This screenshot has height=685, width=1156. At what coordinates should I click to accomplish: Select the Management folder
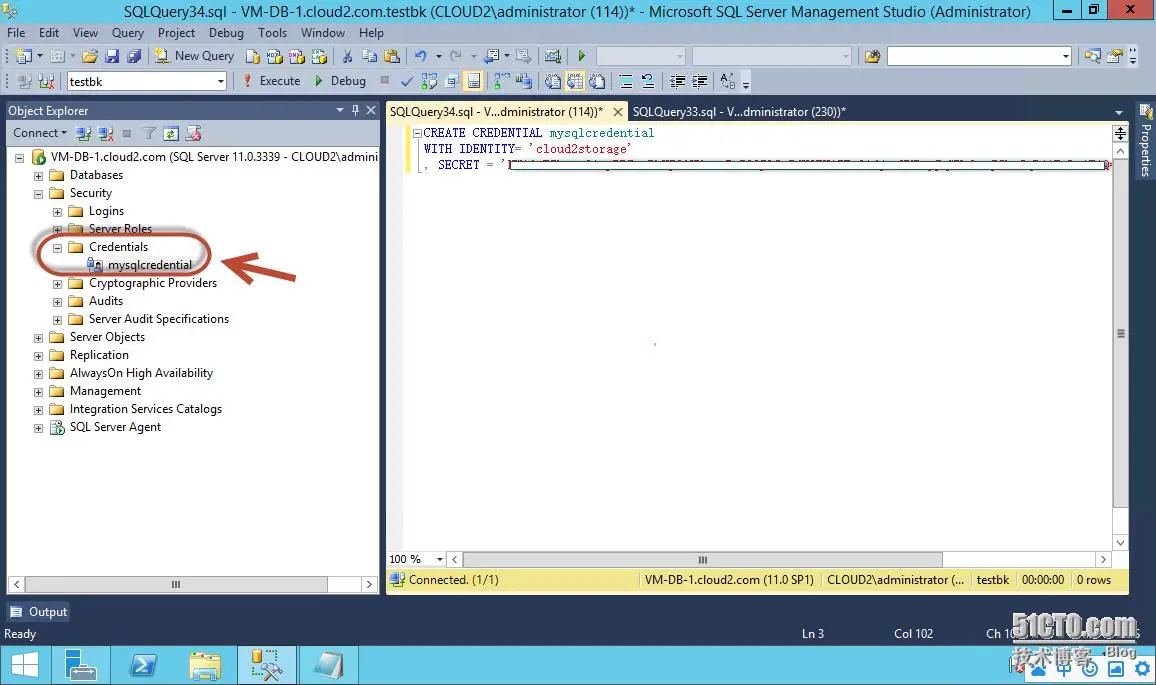pos(105,391)
